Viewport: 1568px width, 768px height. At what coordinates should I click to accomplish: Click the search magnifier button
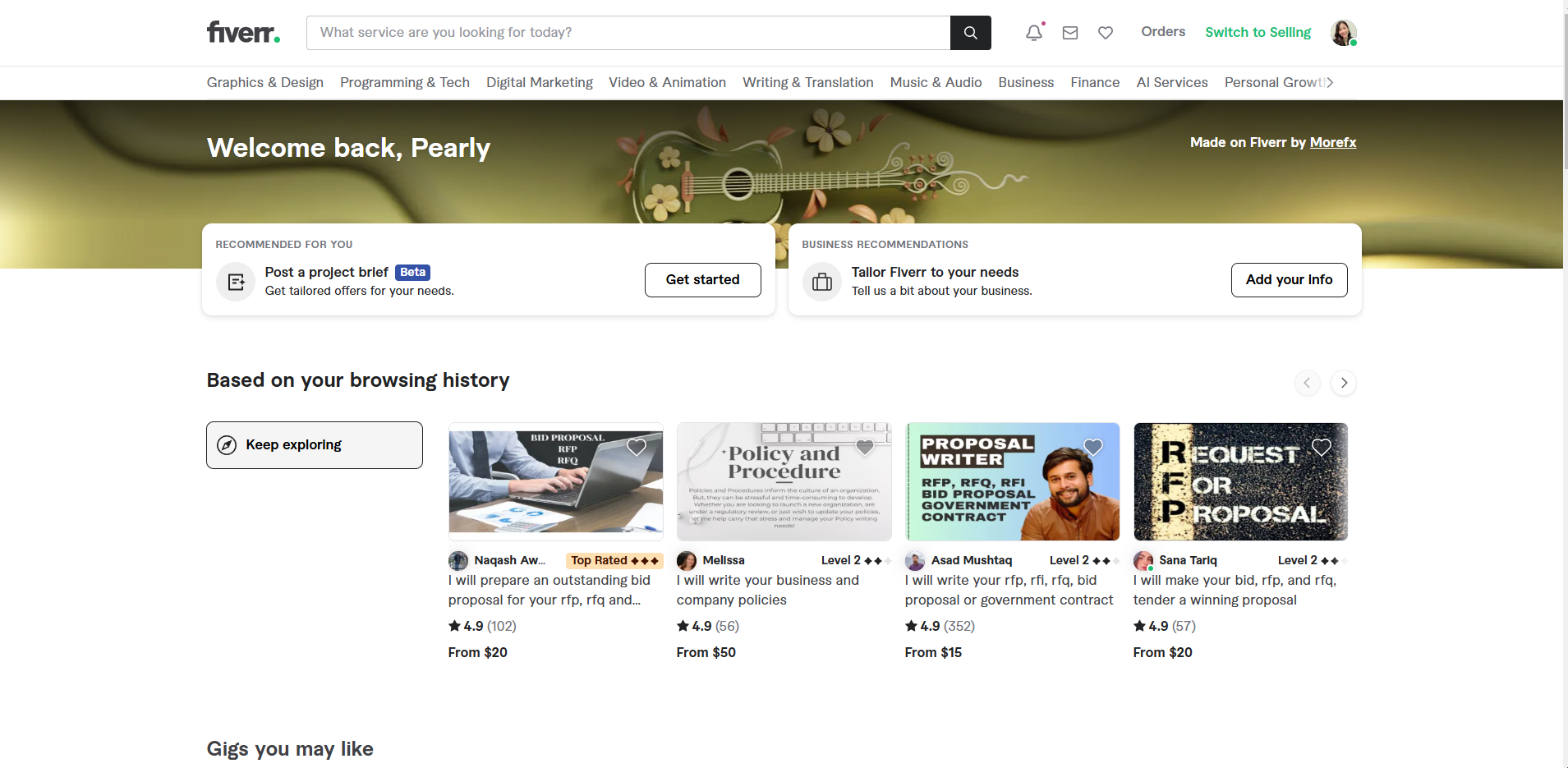(x=970, y=33)
